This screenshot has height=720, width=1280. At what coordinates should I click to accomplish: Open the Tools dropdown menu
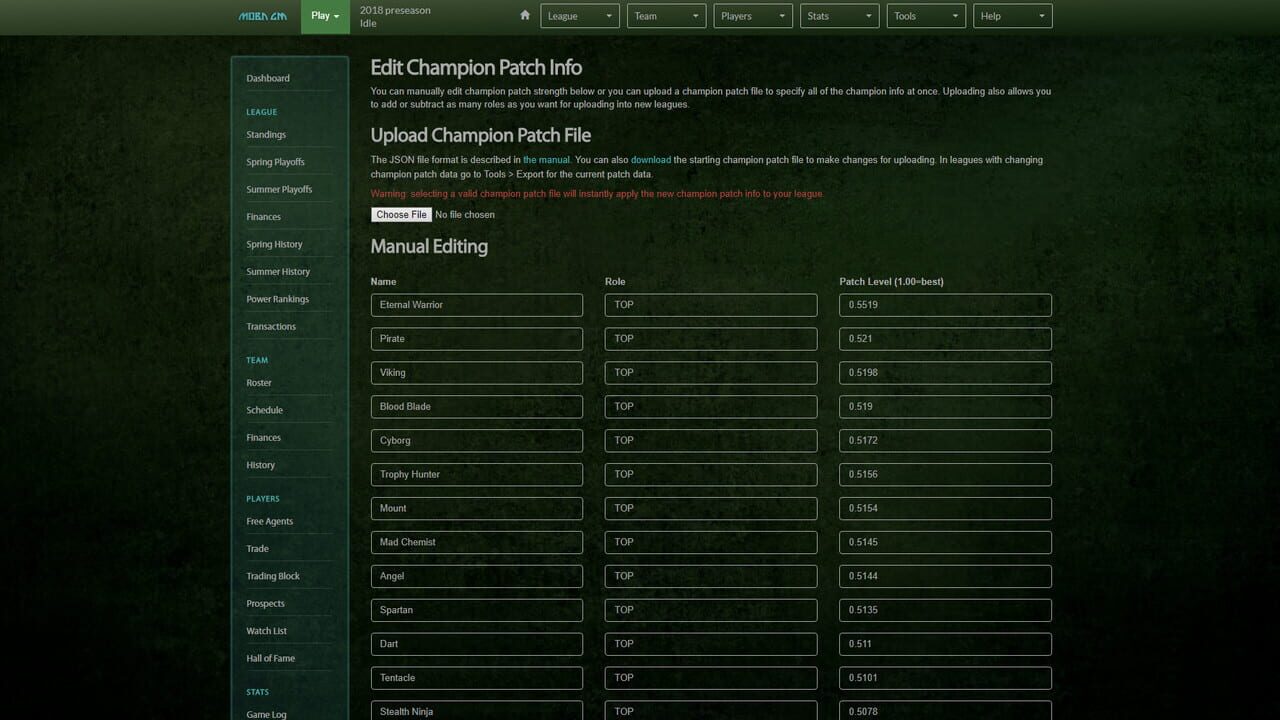tap(925, 16)
